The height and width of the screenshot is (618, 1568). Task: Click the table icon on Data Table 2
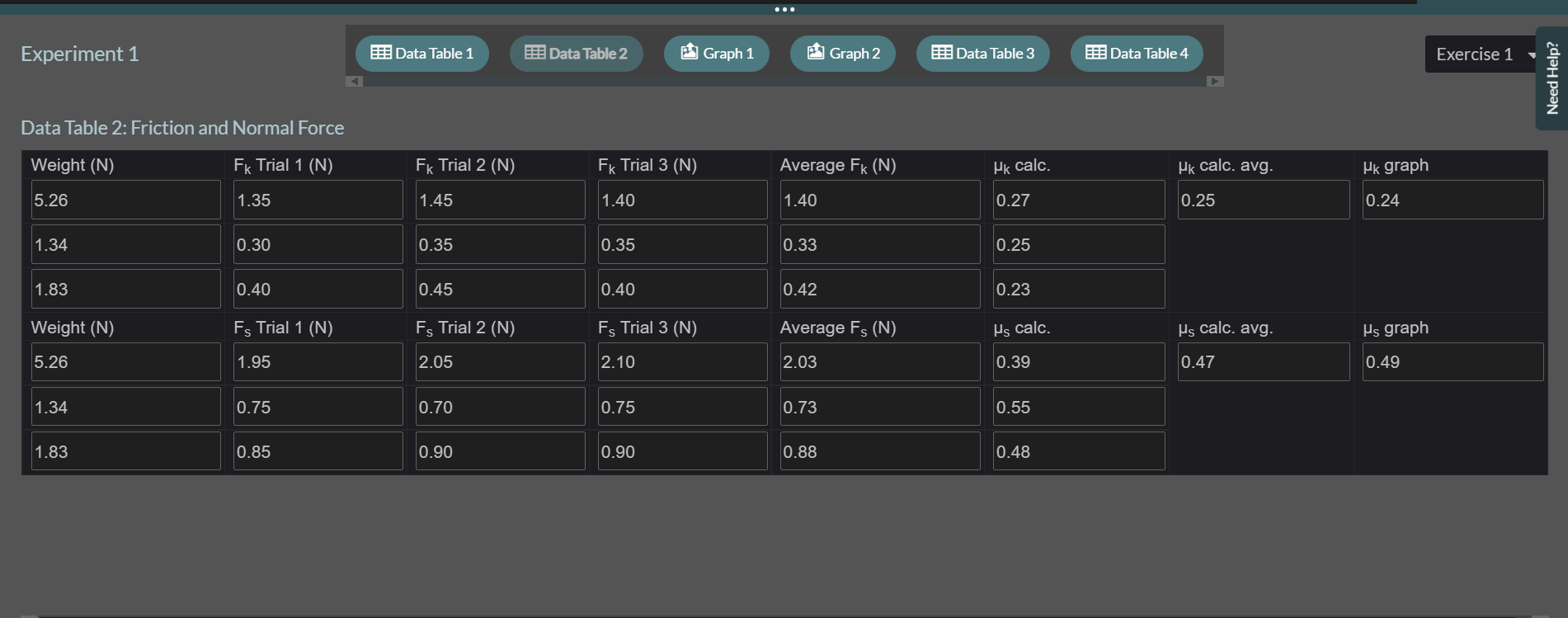535,53
